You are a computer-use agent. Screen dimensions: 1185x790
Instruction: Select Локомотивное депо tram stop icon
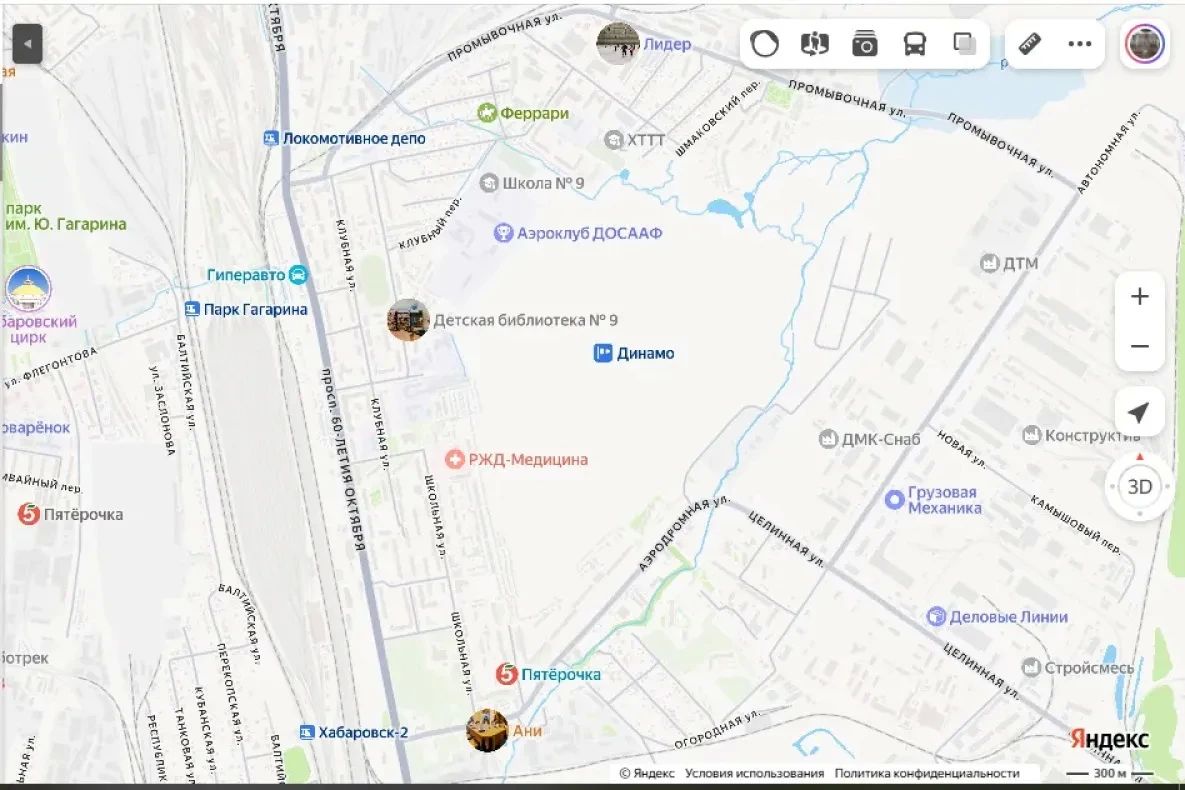(271, 138)
